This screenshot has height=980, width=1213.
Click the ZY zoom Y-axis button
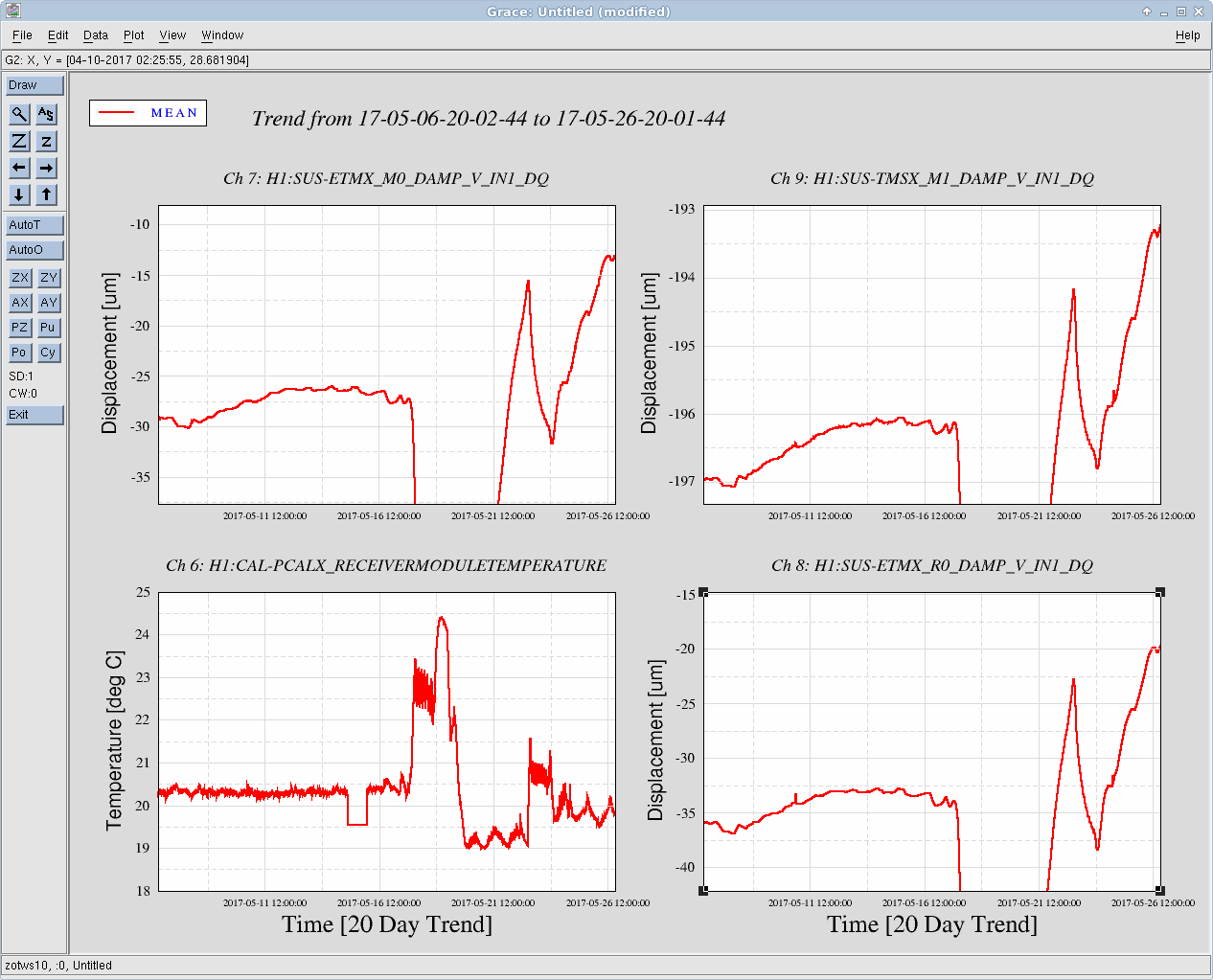pos(49,278)
